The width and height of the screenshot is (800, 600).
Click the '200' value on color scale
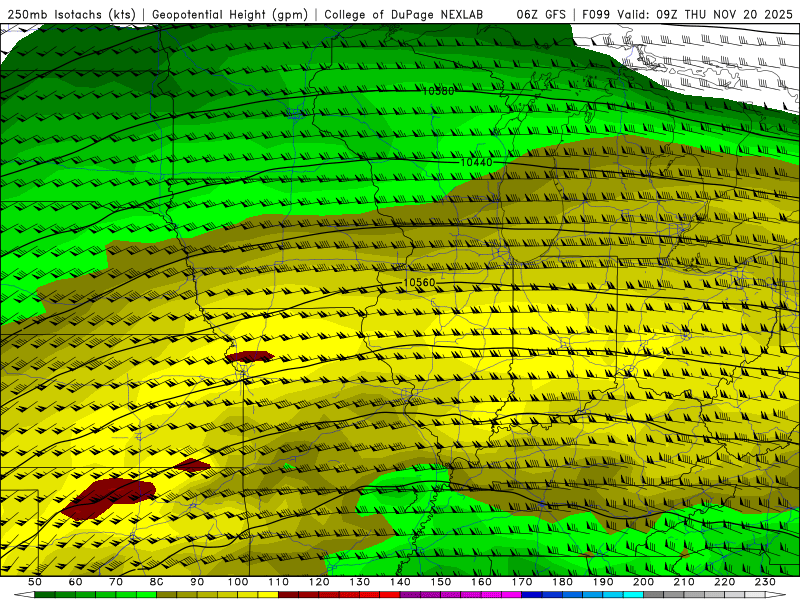643,582
